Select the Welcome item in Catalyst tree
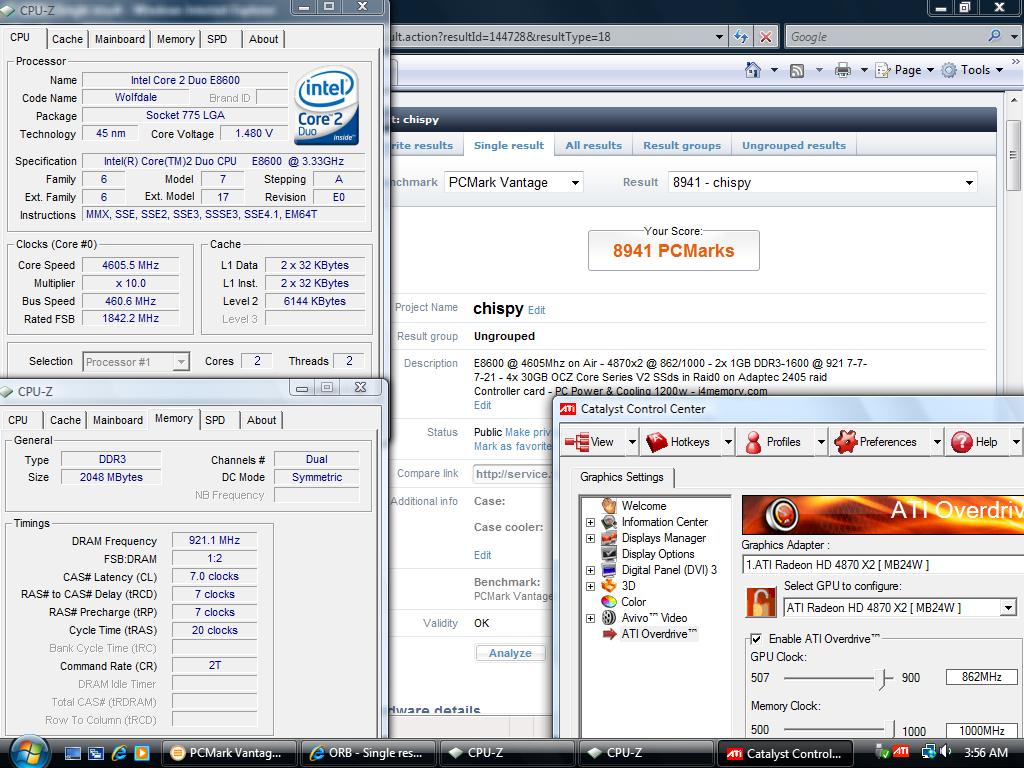 coord(643,506)
